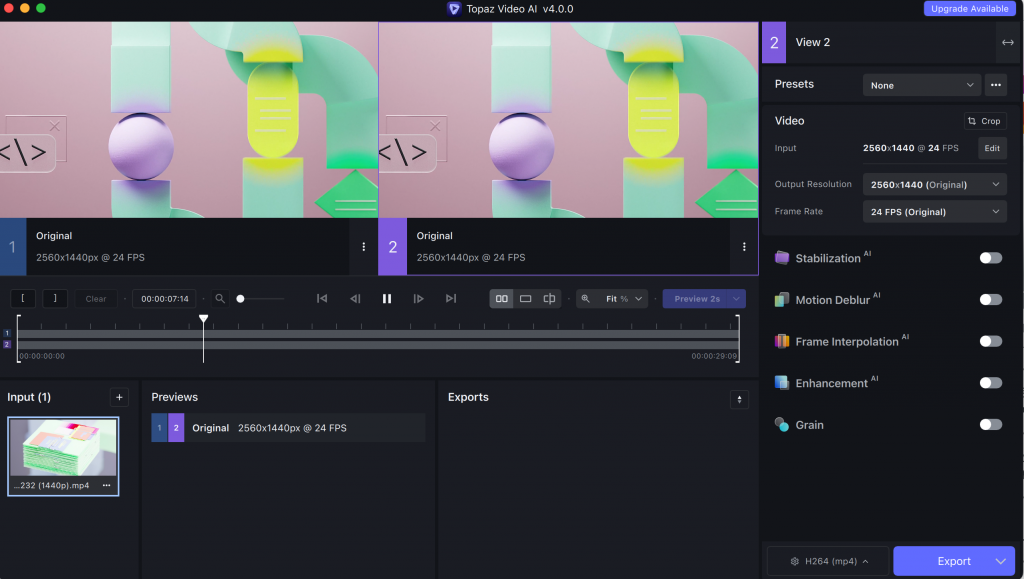Open the preset options menu via ellipsis
The width and height of the screenshot is (1024, 579).
pyautogui.click(x=995, y=84)
